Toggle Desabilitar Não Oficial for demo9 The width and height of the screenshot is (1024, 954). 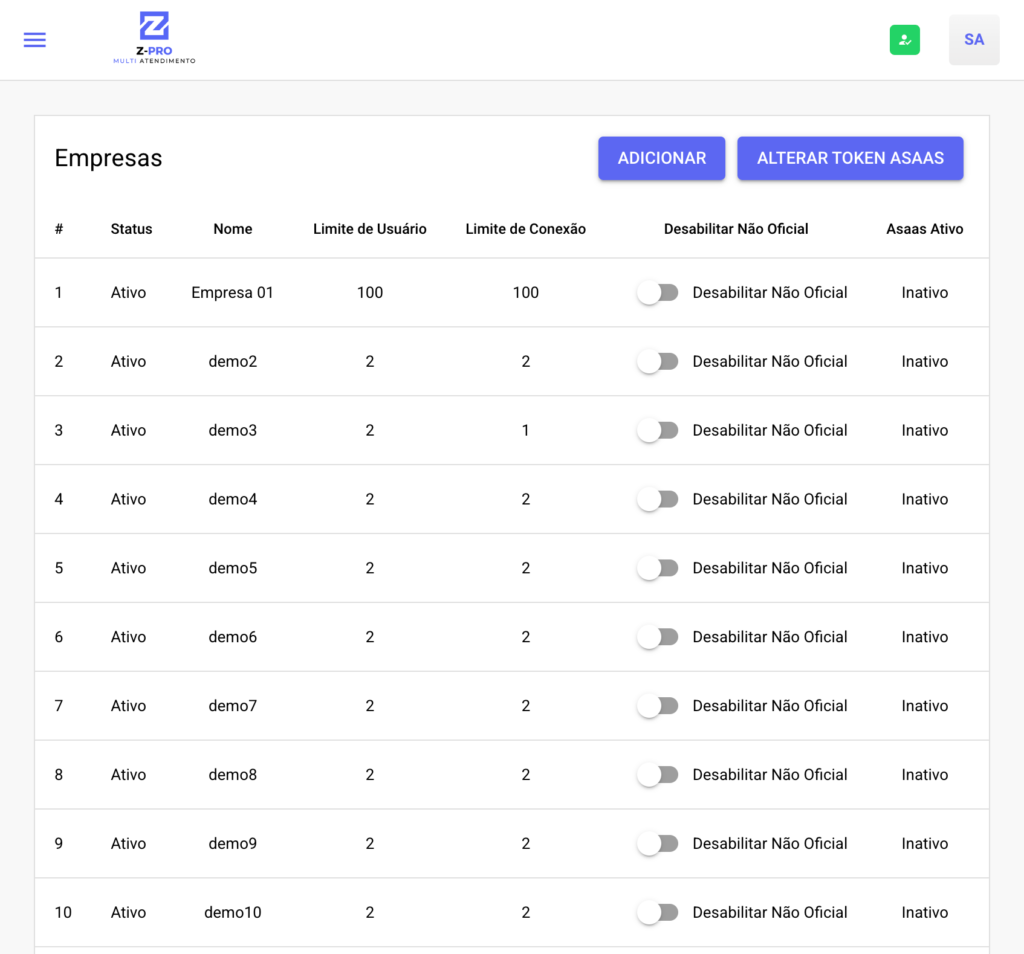tap(658, 844)
